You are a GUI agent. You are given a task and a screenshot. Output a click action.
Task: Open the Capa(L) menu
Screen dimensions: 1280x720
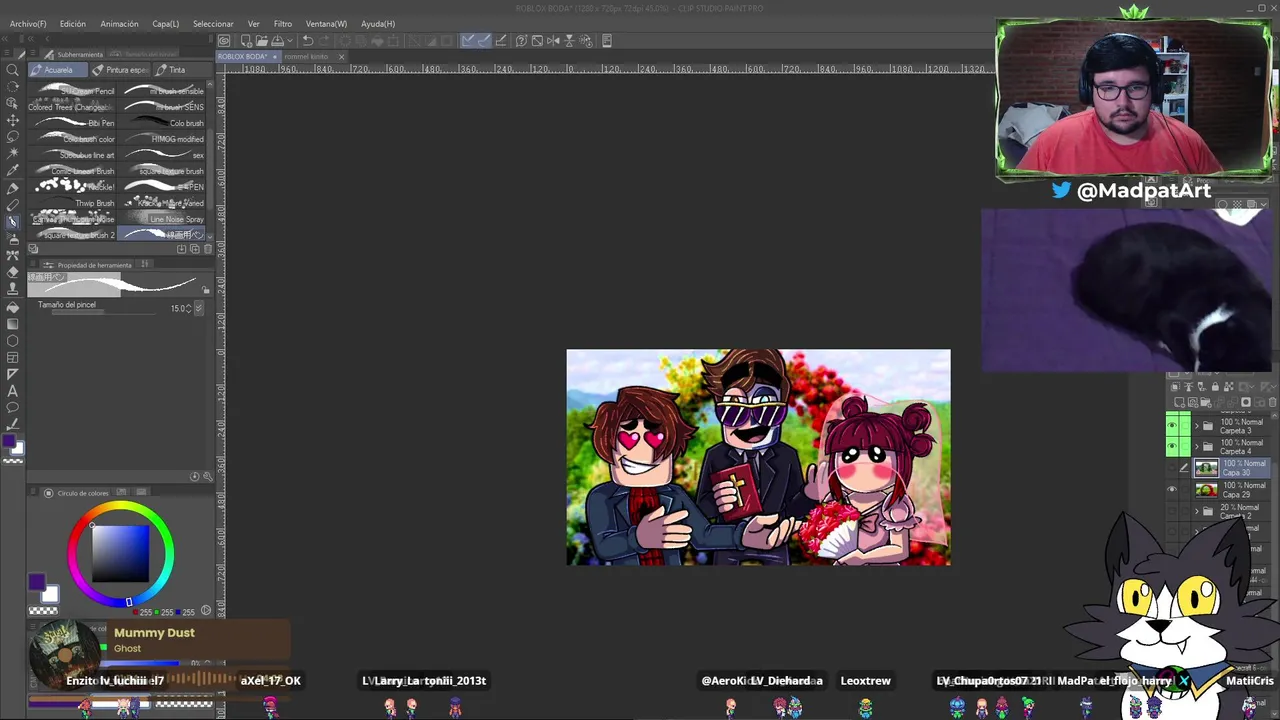tap(166, 24)
